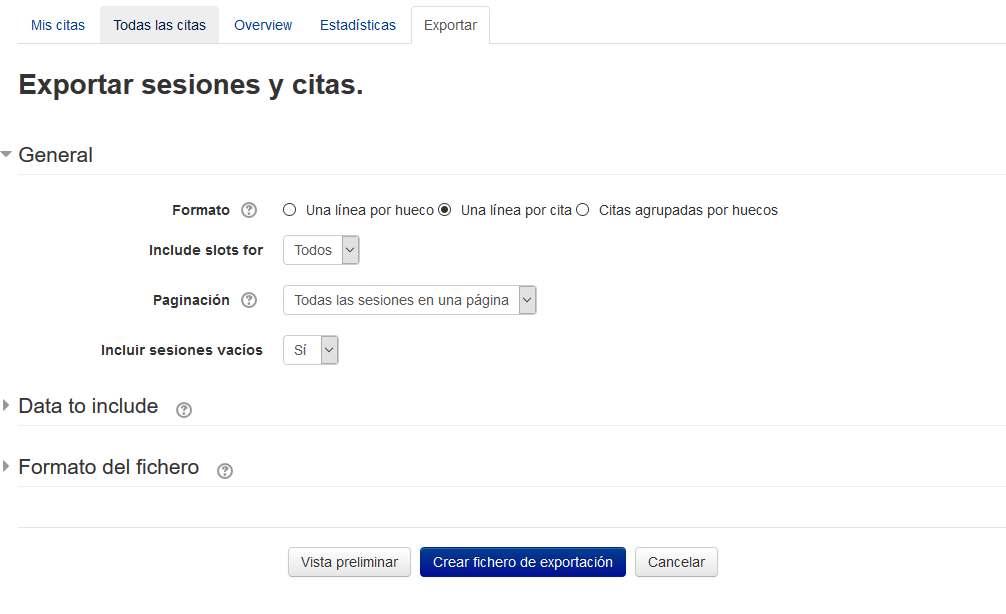The width and height of the screenshot is (1006, 614).
Task: Open the 'Include slots for' dropdown
Action: click(x=321, y=250)
